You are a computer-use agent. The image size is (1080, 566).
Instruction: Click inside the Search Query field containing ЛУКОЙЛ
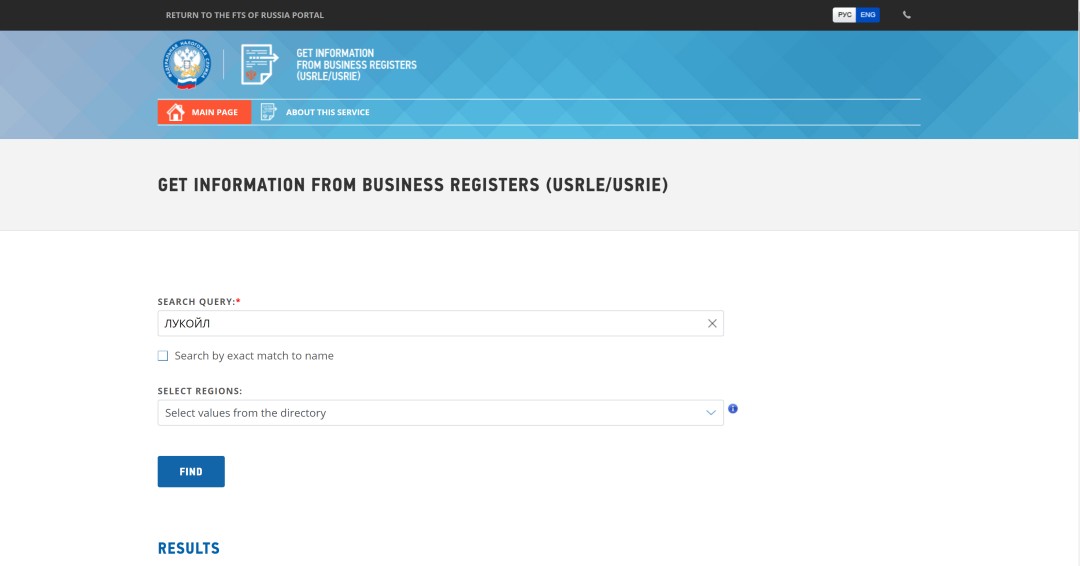(430, 323)
